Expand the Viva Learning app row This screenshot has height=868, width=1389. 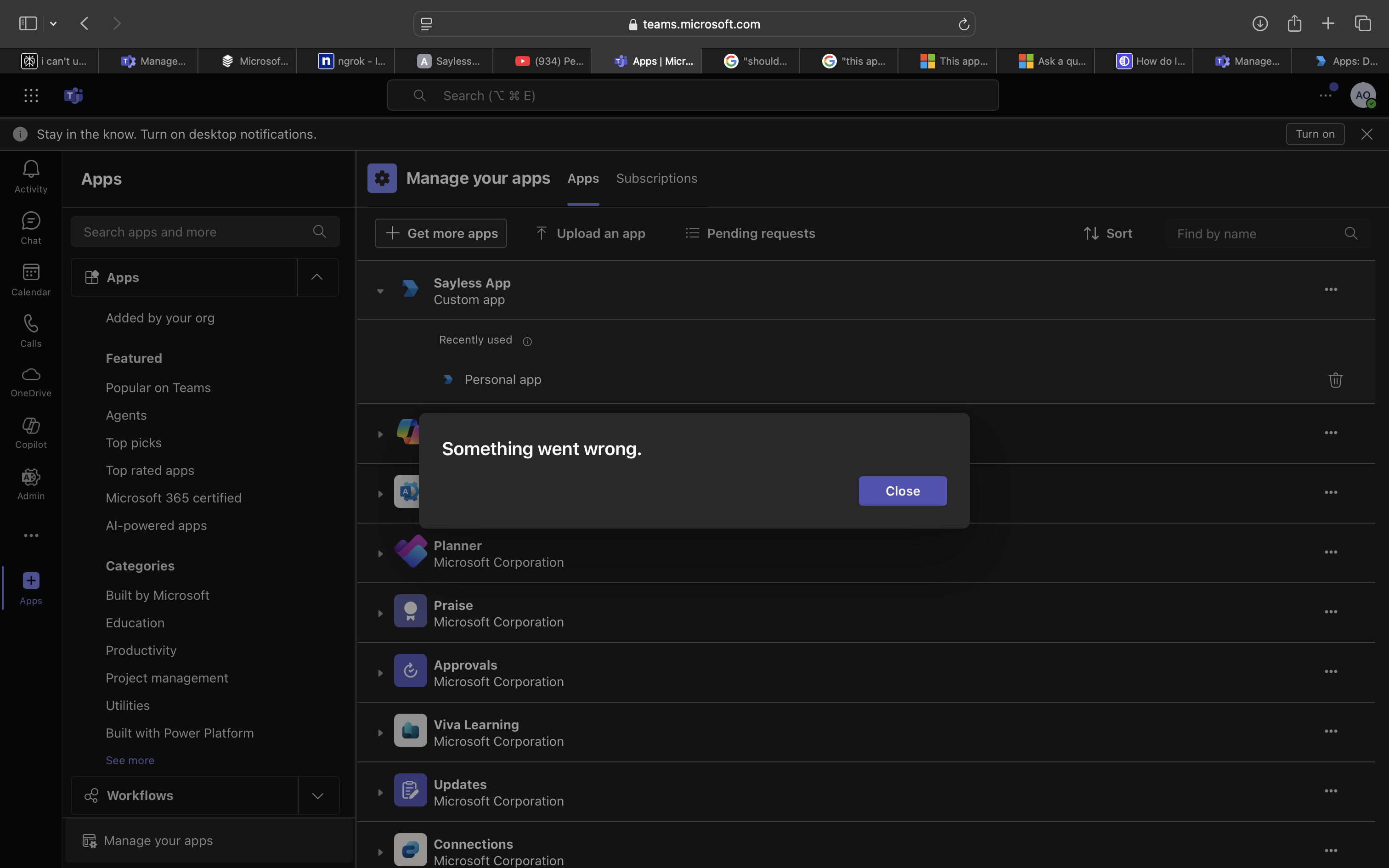tap(380, 733)
